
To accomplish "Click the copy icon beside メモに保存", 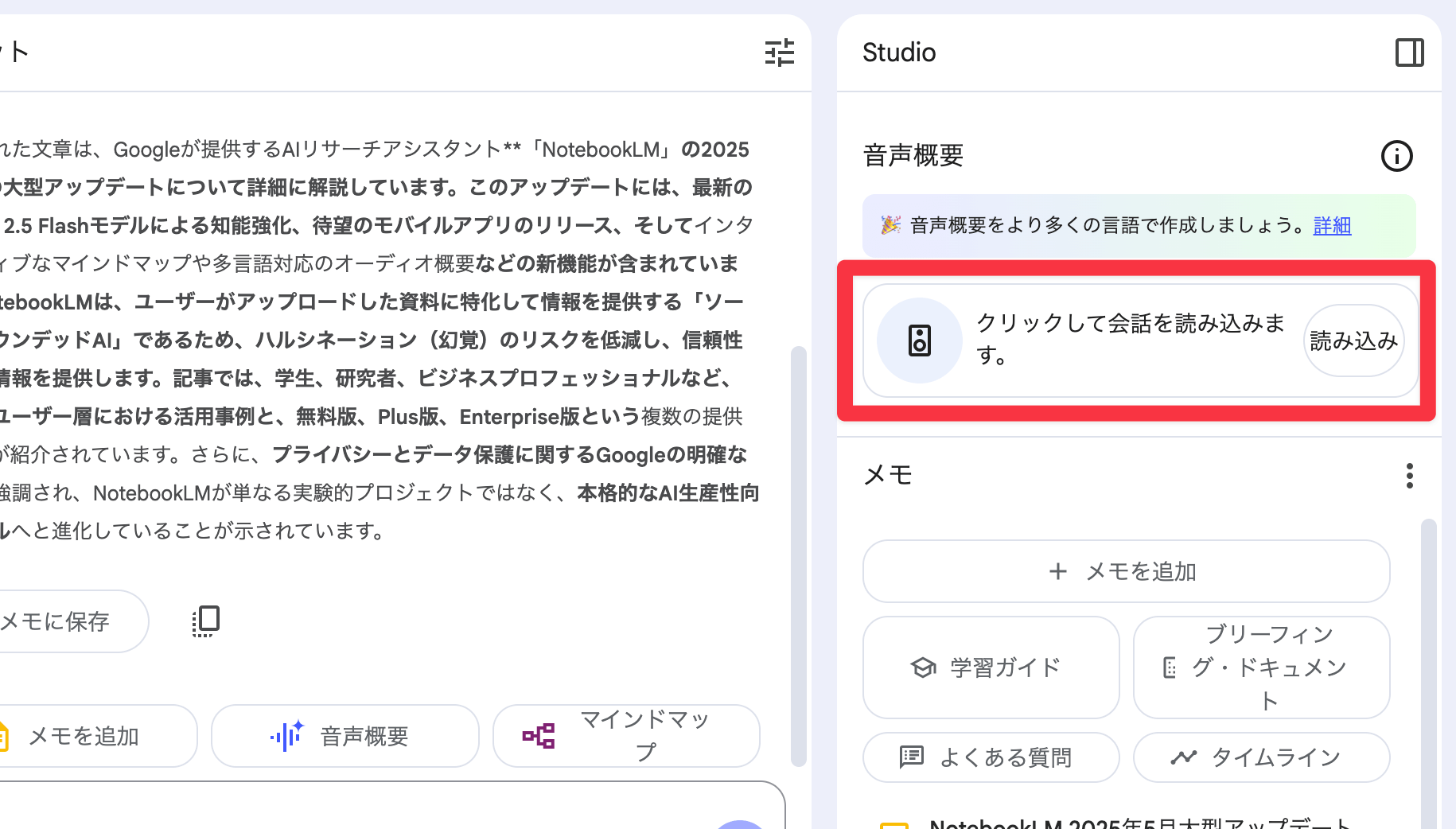I will [x=206, y=621].
